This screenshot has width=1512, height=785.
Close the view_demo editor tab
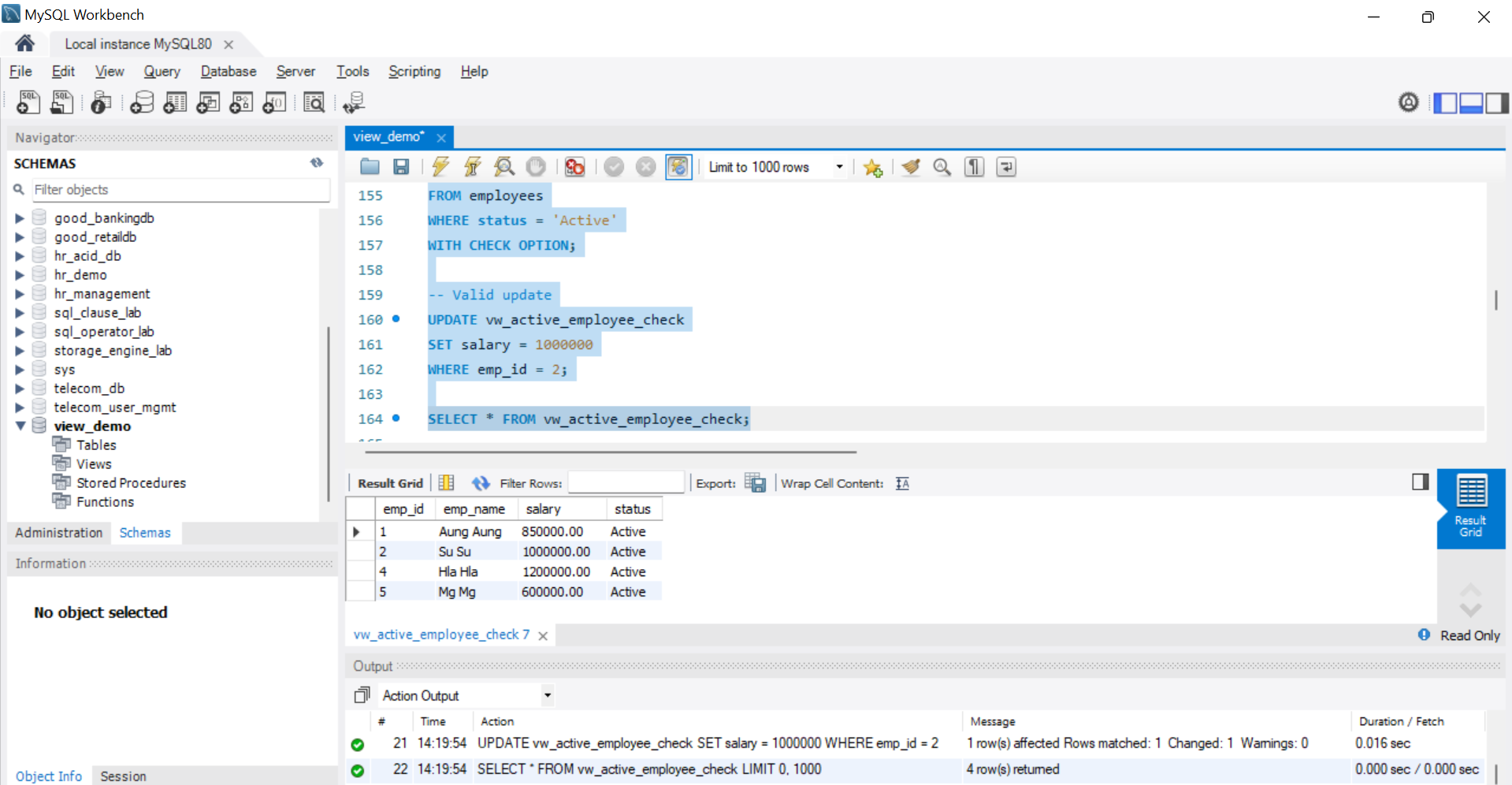(x=441, y=138)
